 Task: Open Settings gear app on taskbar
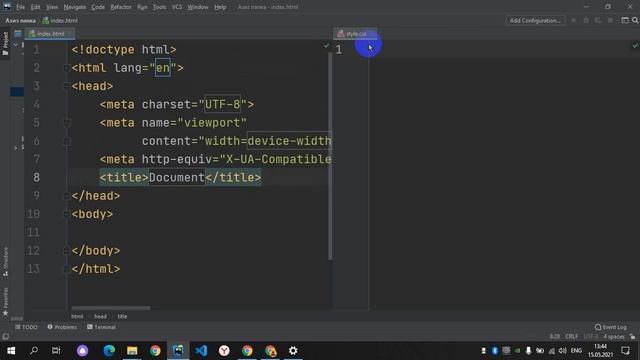coord(293,351)
